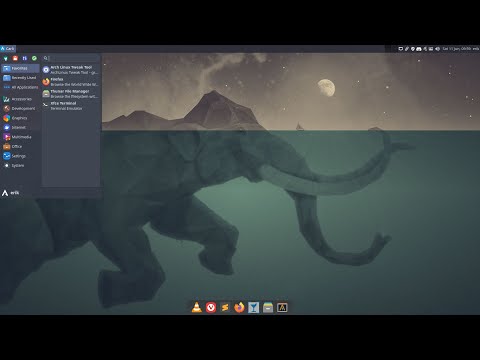Launch Thunar File Manager from favorites

coord(71,94)
